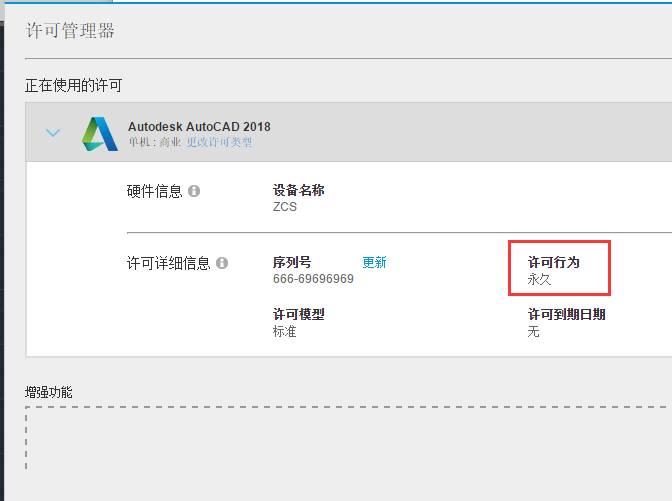This screenshot has height=501, width=672.
Task: Open the 更改许可类型 link
Action: click(219, 142)
